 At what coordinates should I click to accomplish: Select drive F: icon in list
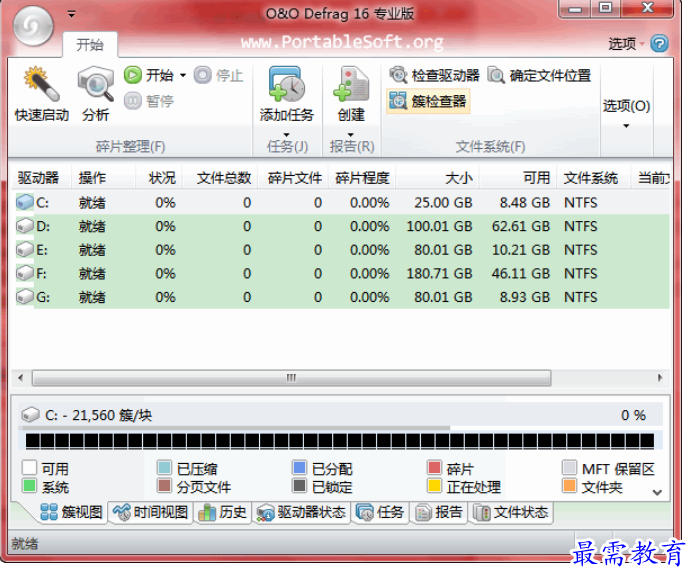click(x=25, y=273)
